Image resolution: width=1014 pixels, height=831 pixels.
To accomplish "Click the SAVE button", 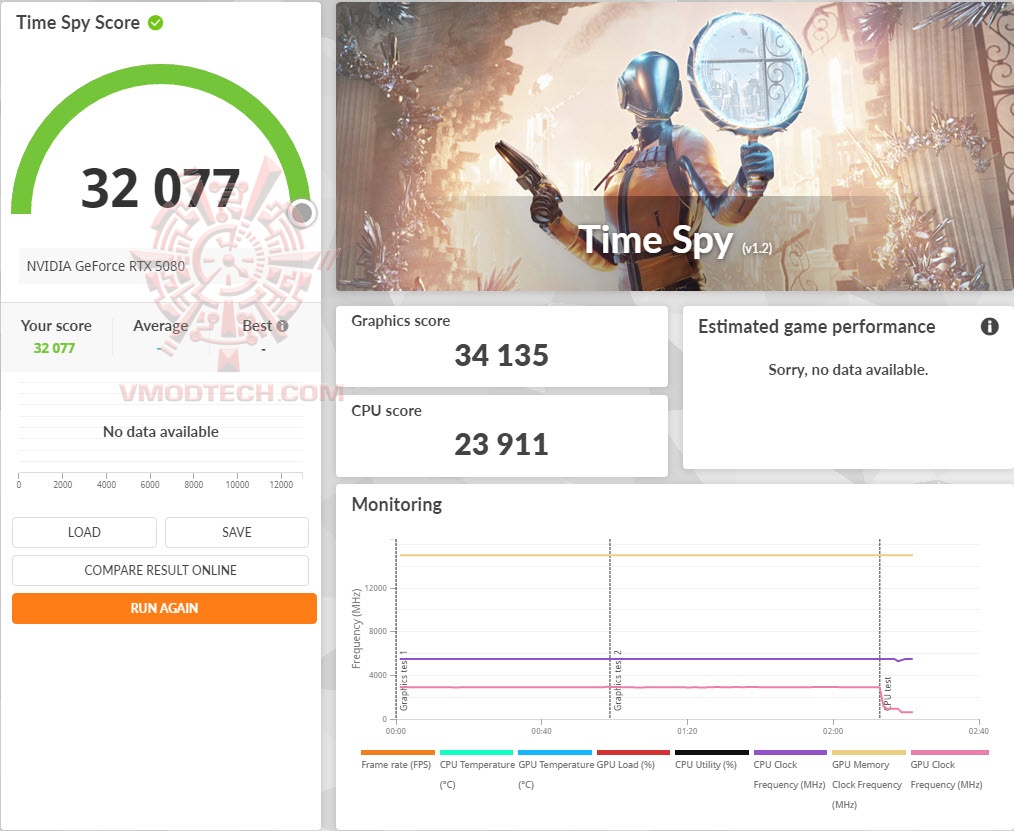I will (x=237, y=532).
